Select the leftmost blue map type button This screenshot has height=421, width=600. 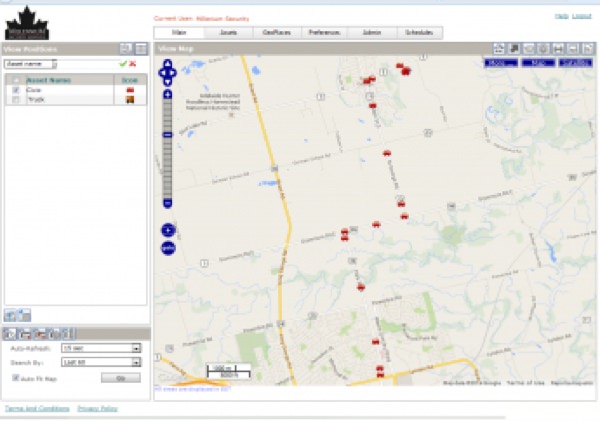coord(501,63)
